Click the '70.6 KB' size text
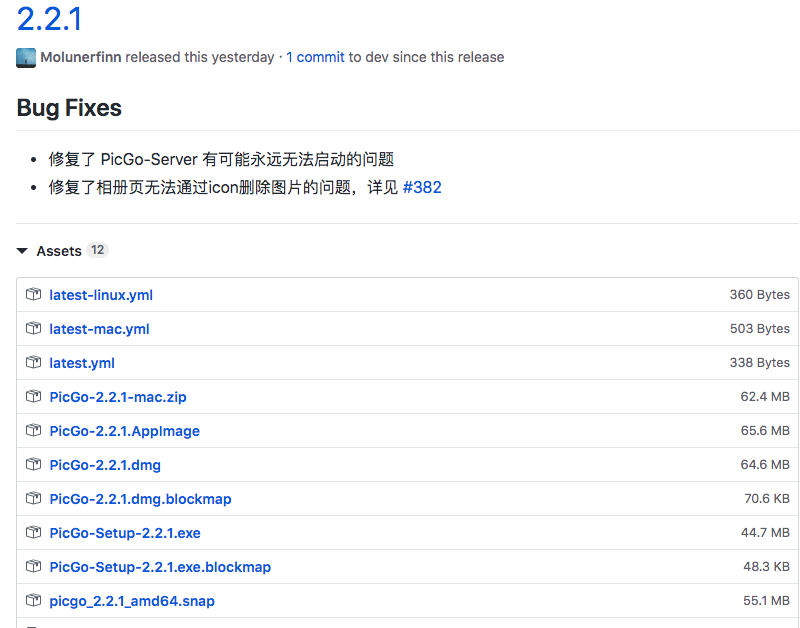This screenshot has height=628, width=800. [x=767, y=498]
